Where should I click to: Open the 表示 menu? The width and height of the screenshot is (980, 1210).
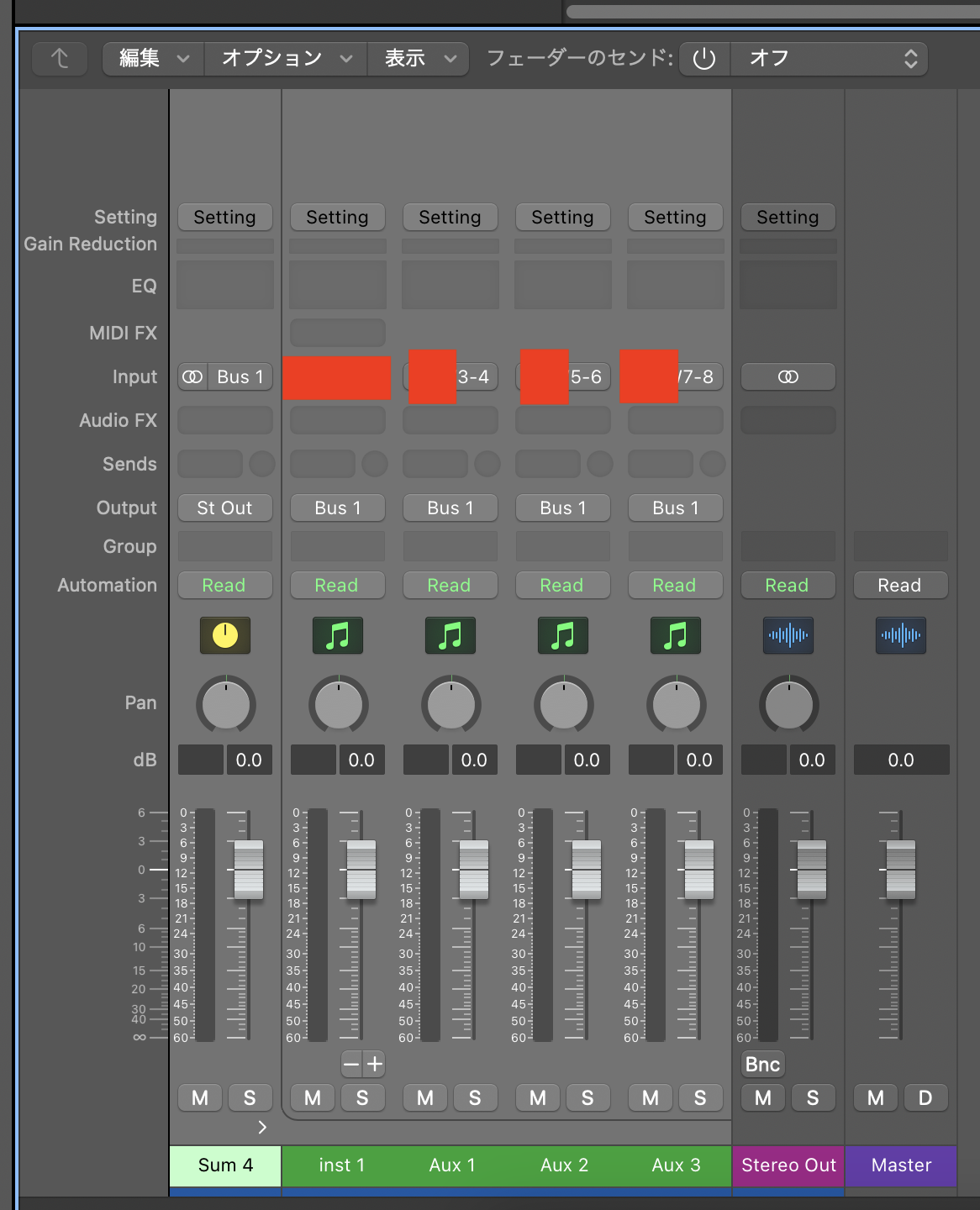(x=418, y=59)
